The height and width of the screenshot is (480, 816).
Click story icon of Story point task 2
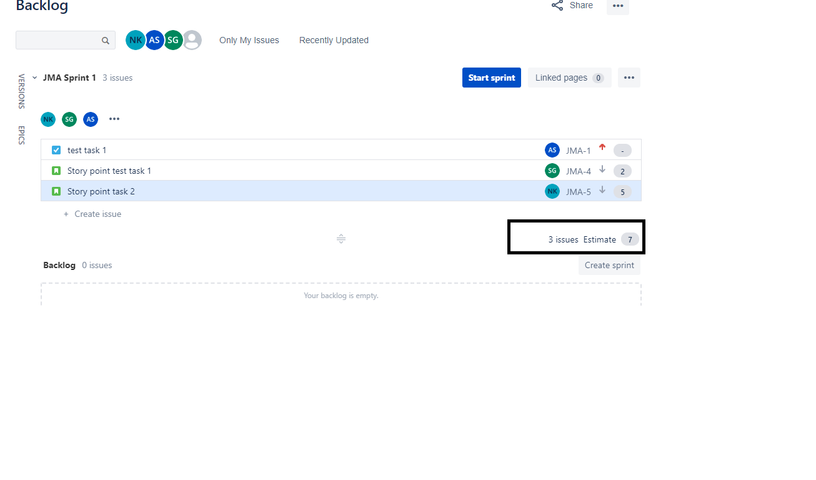coord(56,192)
